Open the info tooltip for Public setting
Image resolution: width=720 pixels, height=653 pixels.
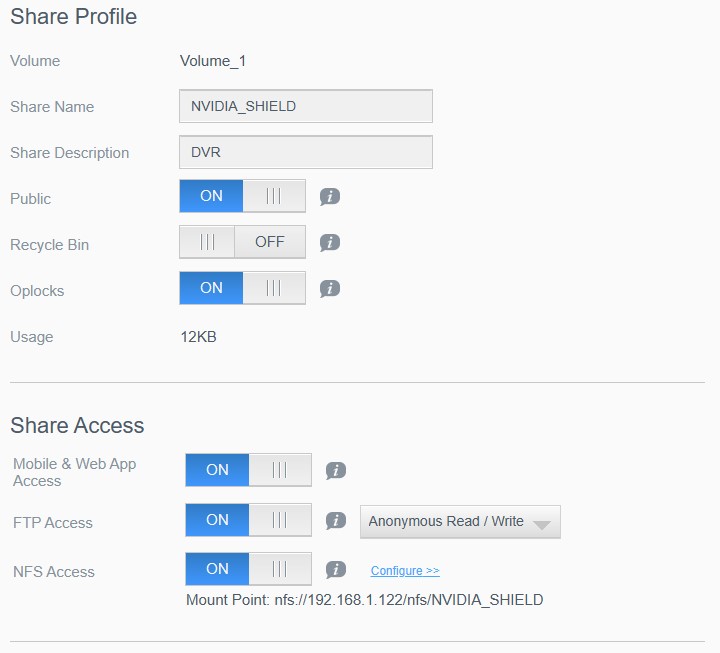pyautogui.click(x=330, y=197)
